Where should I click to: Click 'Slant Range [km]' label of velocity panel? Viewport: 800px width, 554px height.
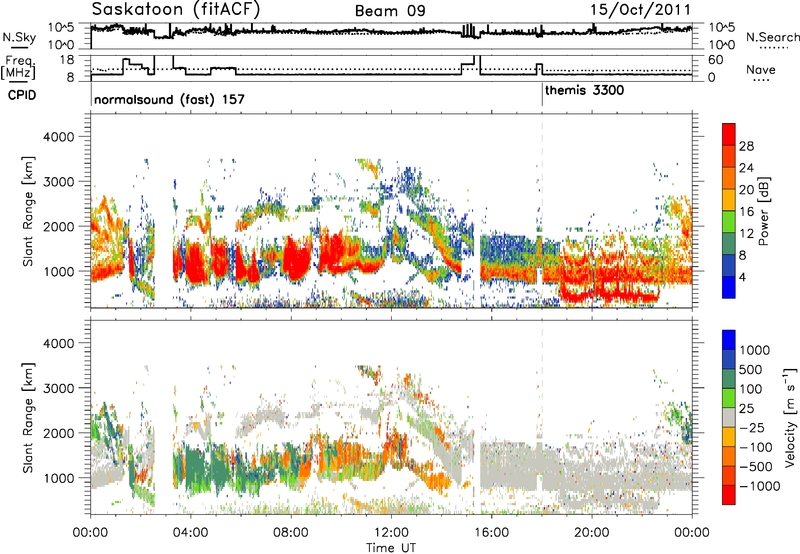28,417
